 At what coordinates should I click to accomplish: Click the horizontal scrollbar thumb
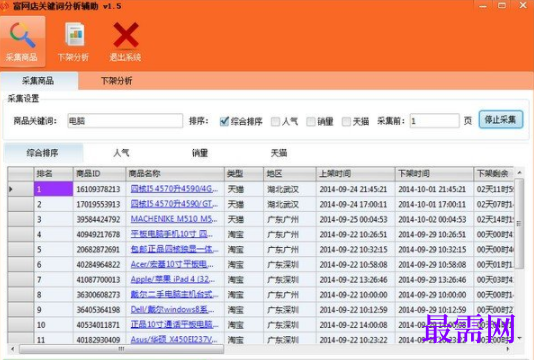click(x=122, y=349)
